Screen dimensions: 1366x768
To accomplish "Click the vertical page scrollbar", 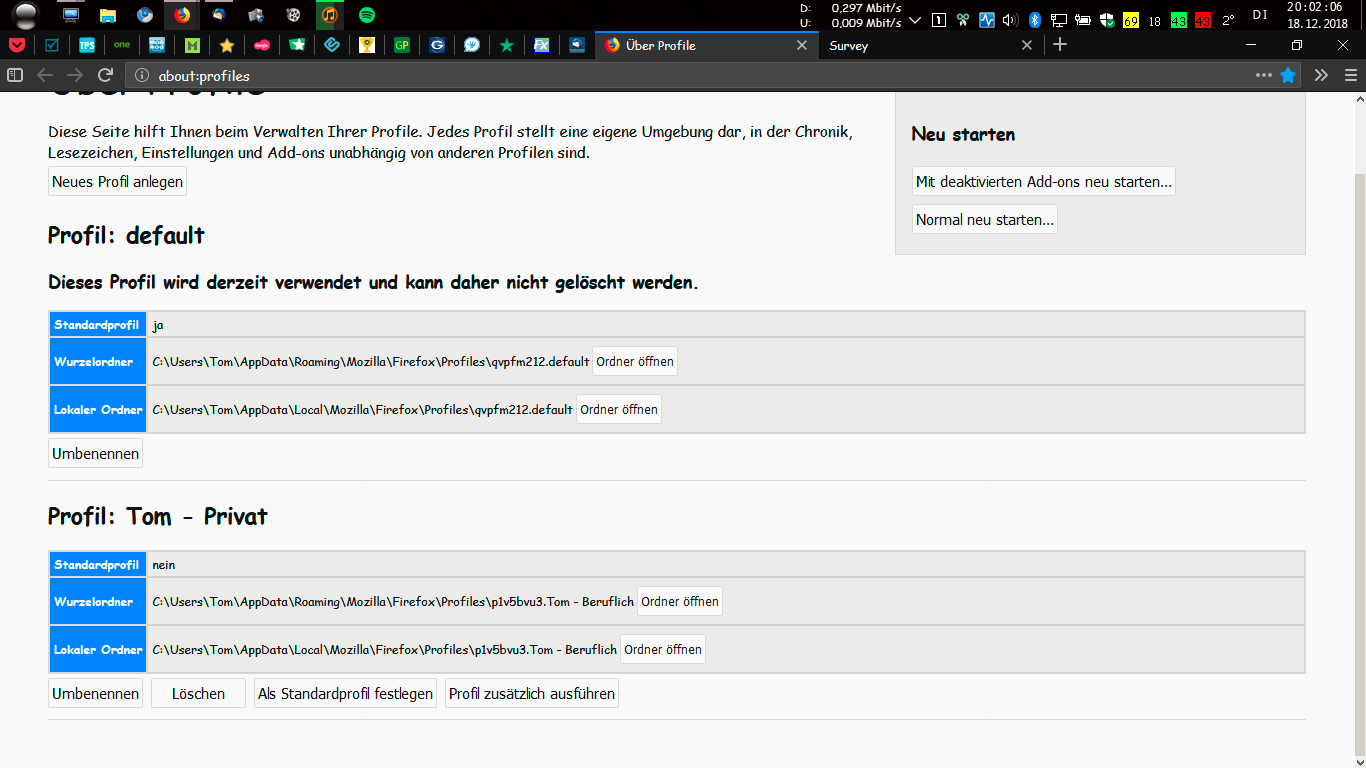I will click(x=1359, y=400).
